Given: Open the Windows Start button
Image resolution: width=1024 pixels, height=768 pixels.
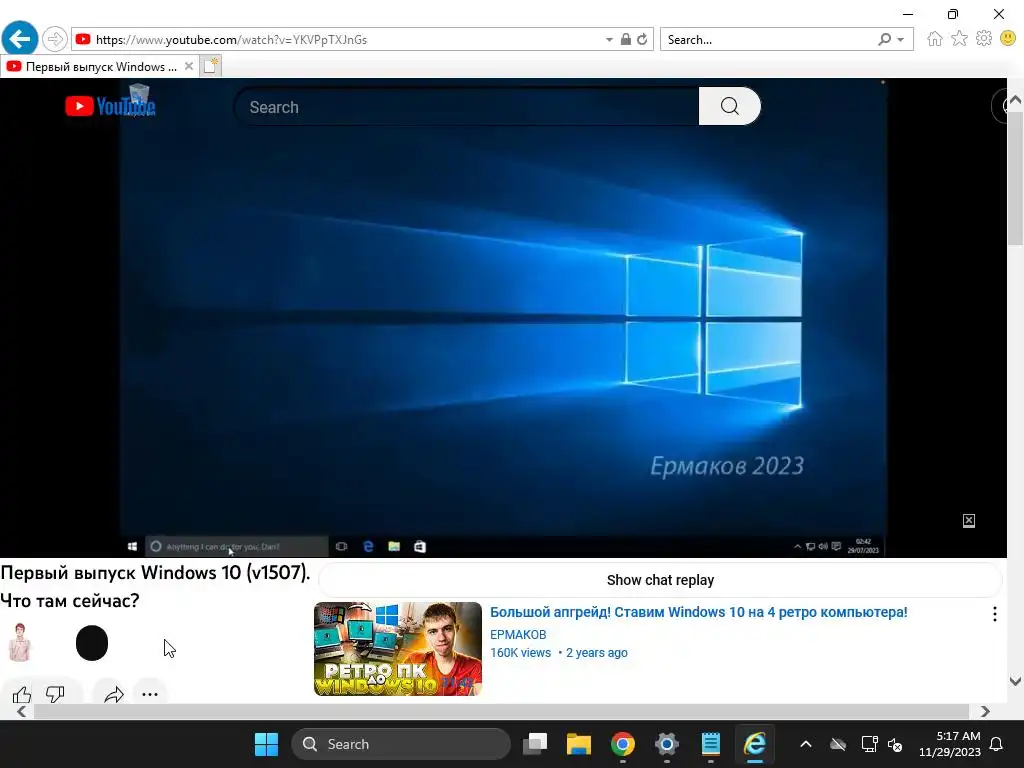Looking at the screenshot, I should (266, 744).
